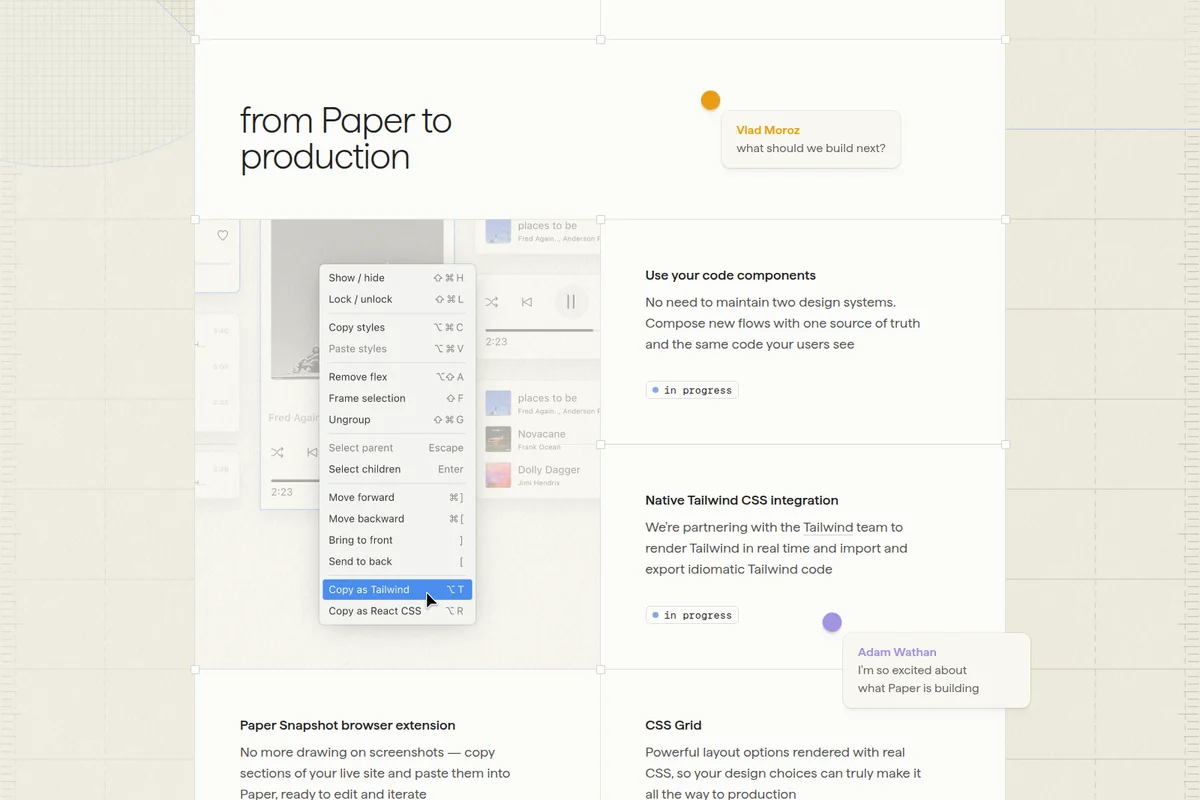This screenshot has height=800, width=1200.
Task: Click the pause icon in the right player card
Action: point(571,301)
